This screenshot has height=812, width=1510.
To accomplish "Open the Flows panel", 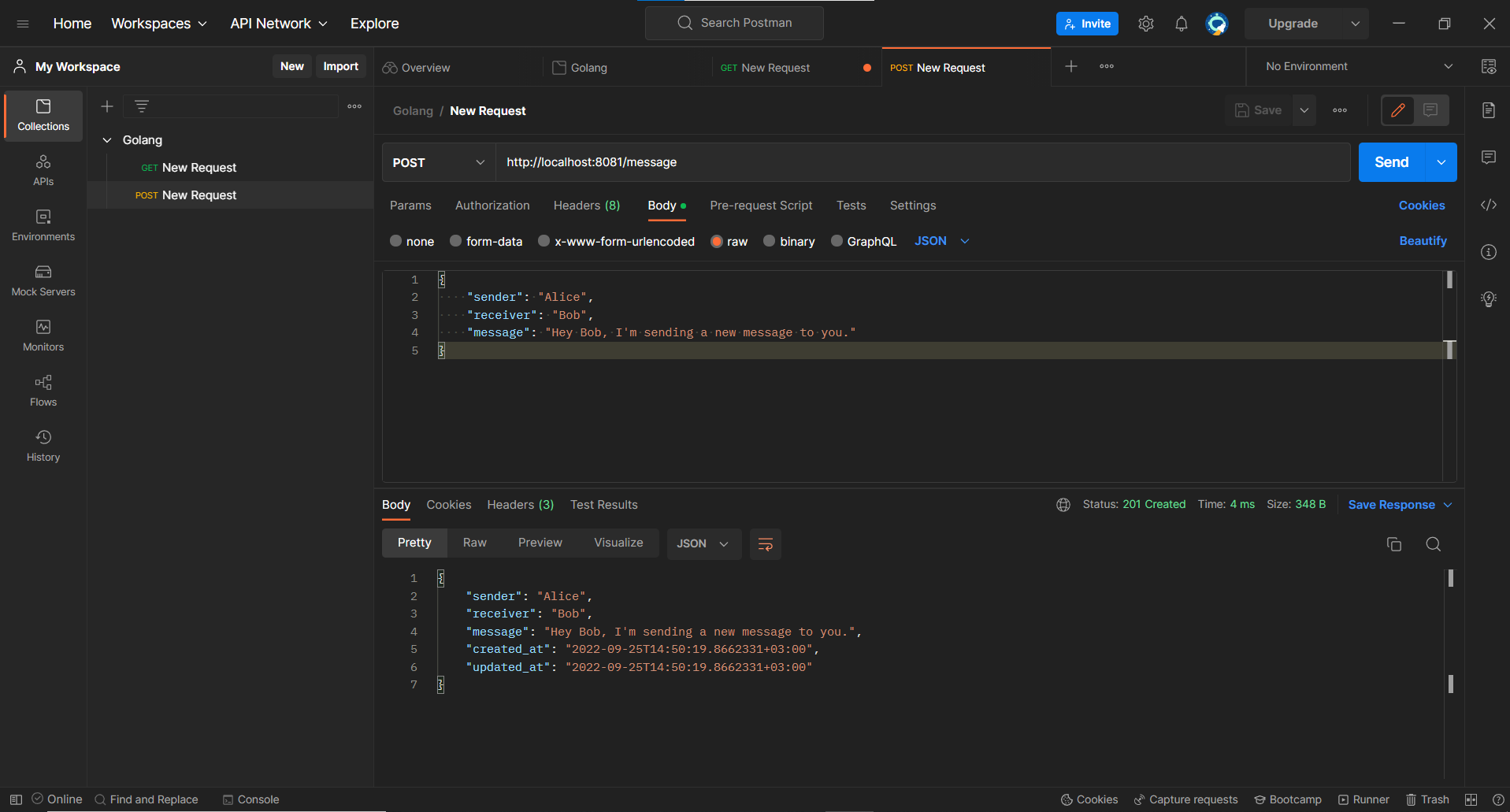I will (43, 390).
